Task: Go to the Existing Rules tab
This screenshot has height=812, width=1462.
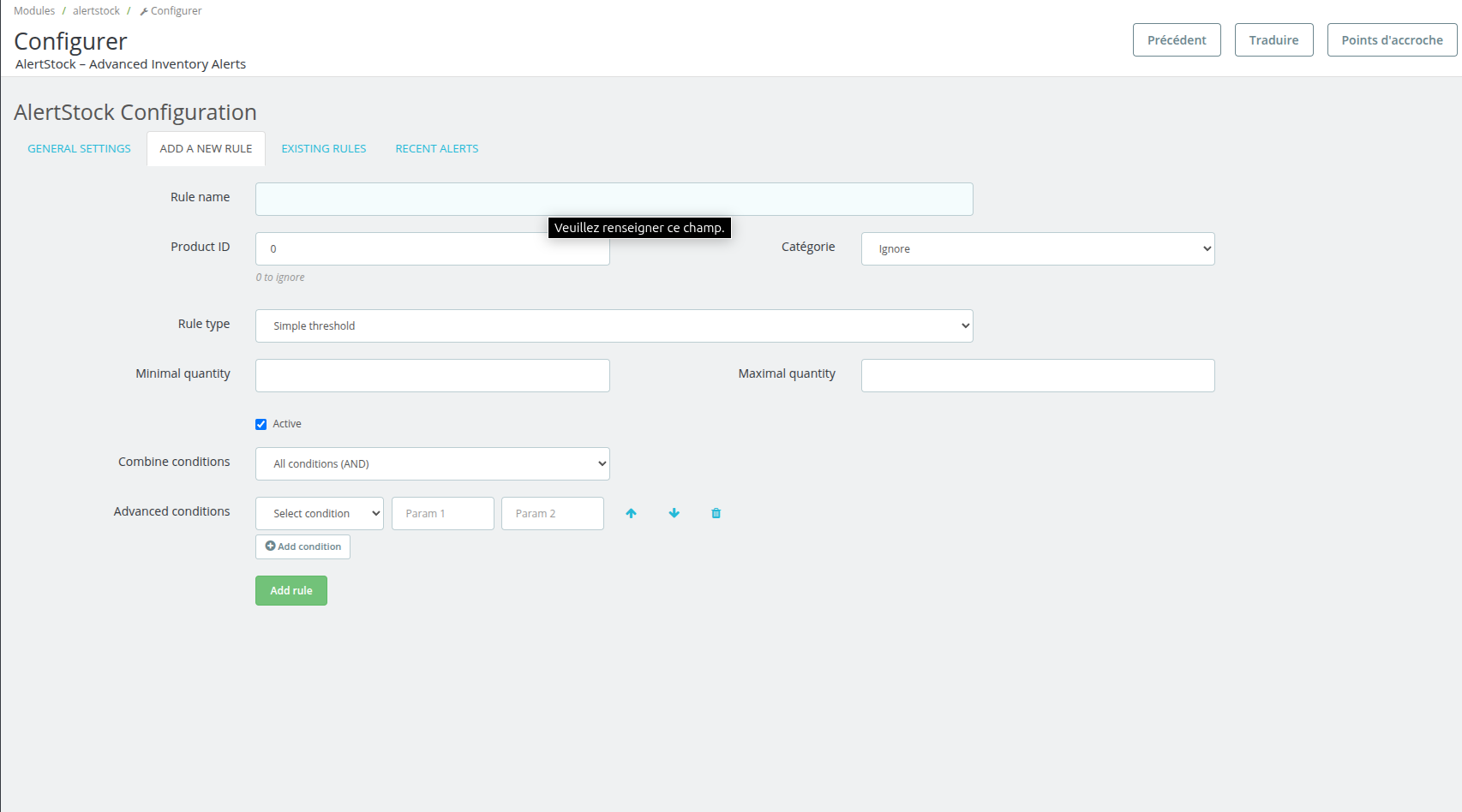Action: (324, 148)
